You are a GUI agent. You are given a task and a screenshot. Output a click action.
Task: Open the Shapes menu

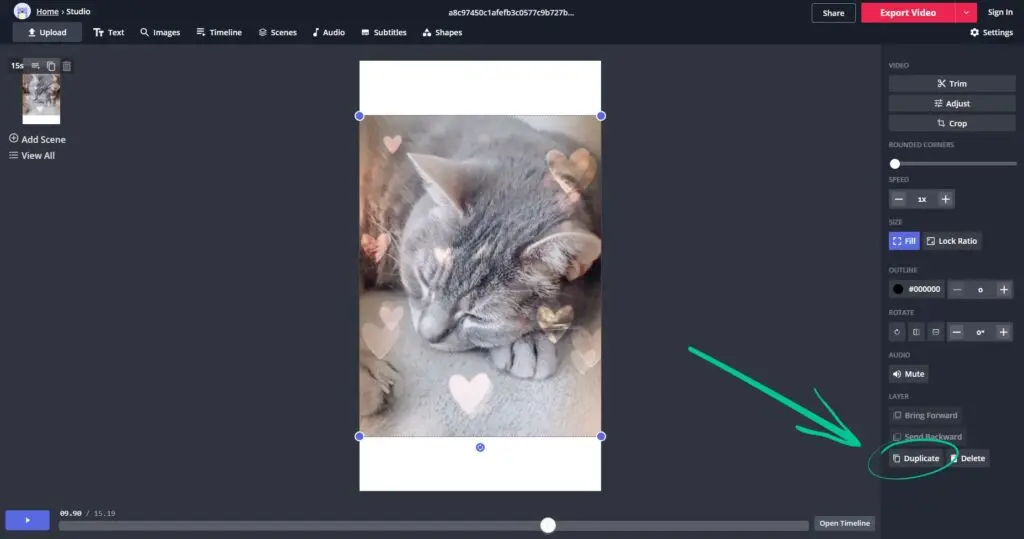pyautogui.click(x=442, y=33)
